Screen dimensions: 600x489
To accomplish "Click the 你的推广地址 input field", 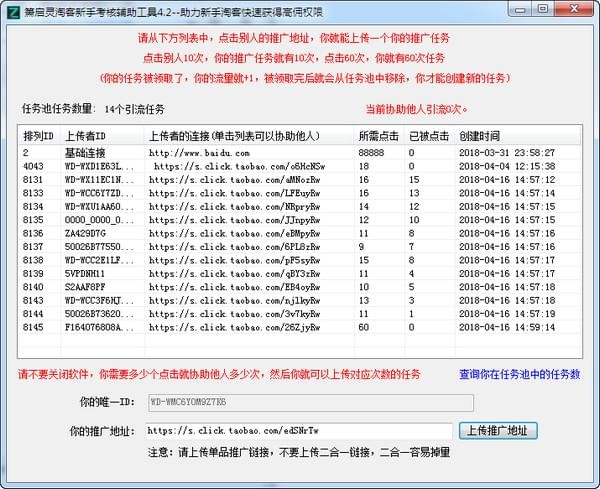I will click(x=299, y=431).
